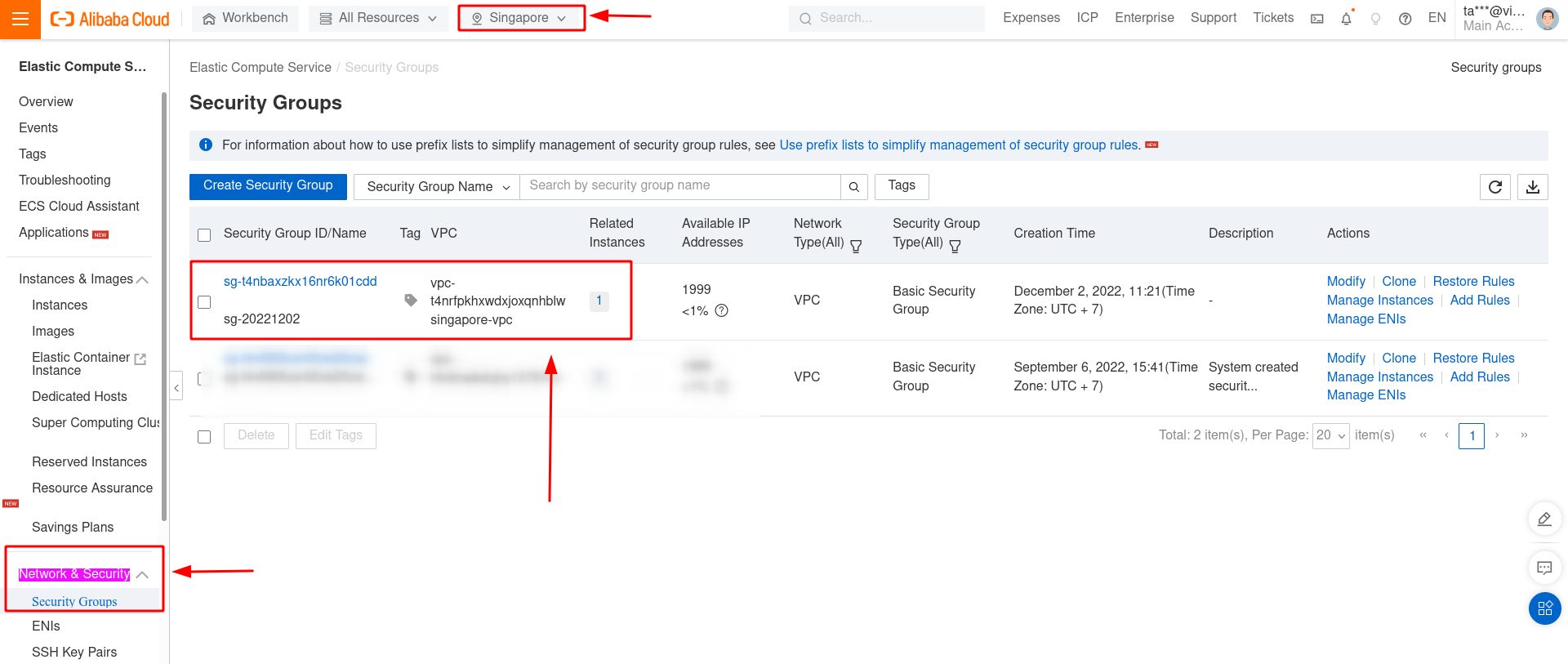Go to Instances in the sidebar
Viewport: 1568px width, 664px height.
[60, 305]
